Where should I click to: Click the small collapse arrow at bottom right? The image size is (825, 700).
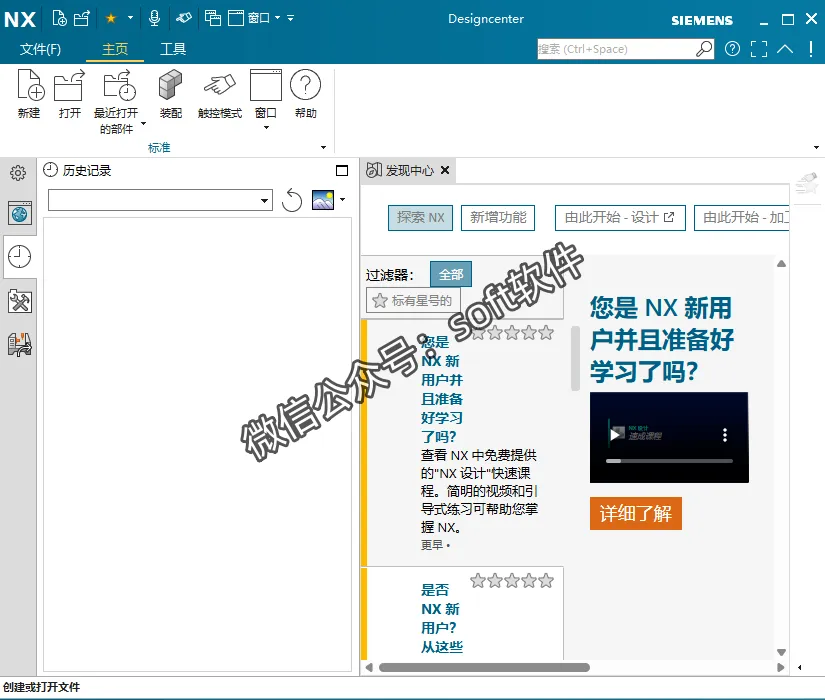(800, 667)
